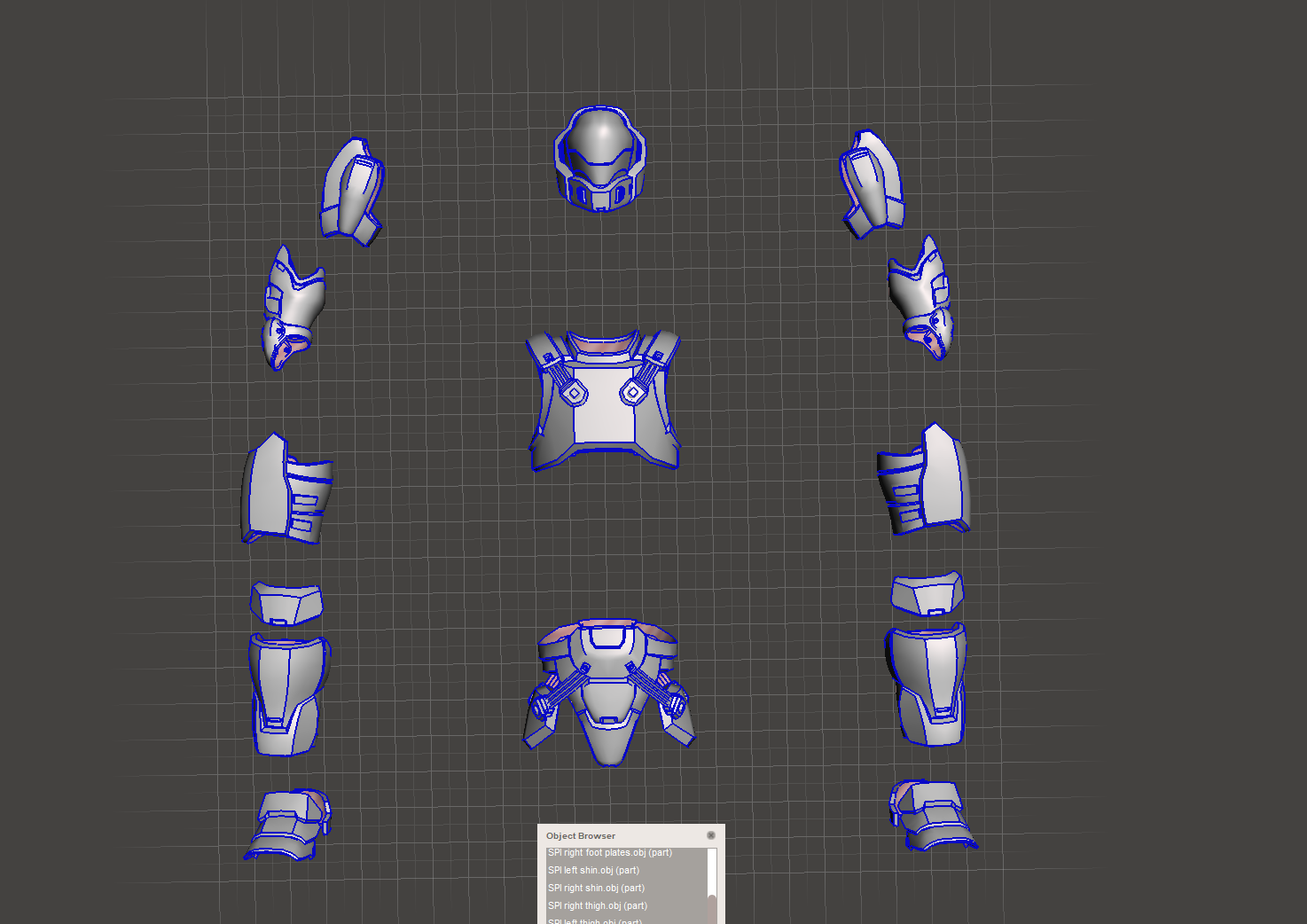Screen dimensions: 1307x924
Task: Select 'SPI right shin.obj (part)' in Object Browser
Action: [625, 888]
